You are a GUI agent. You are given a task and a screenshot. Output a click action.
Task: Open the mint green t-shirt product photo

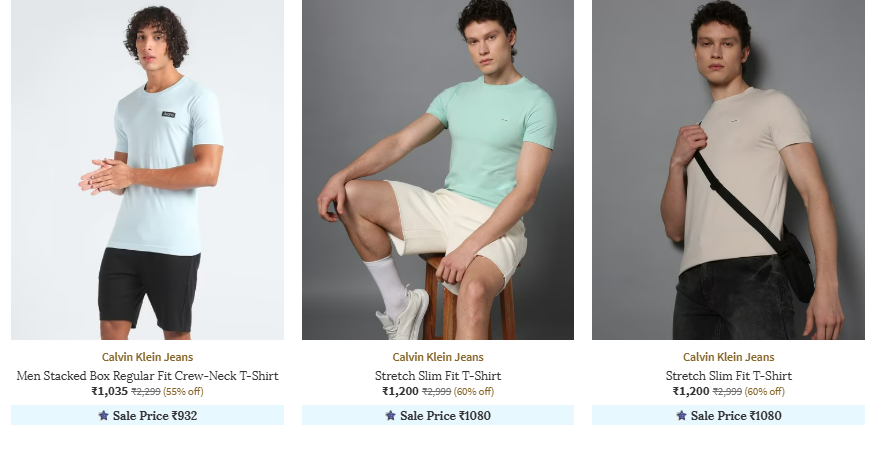[x=438, y=169]
